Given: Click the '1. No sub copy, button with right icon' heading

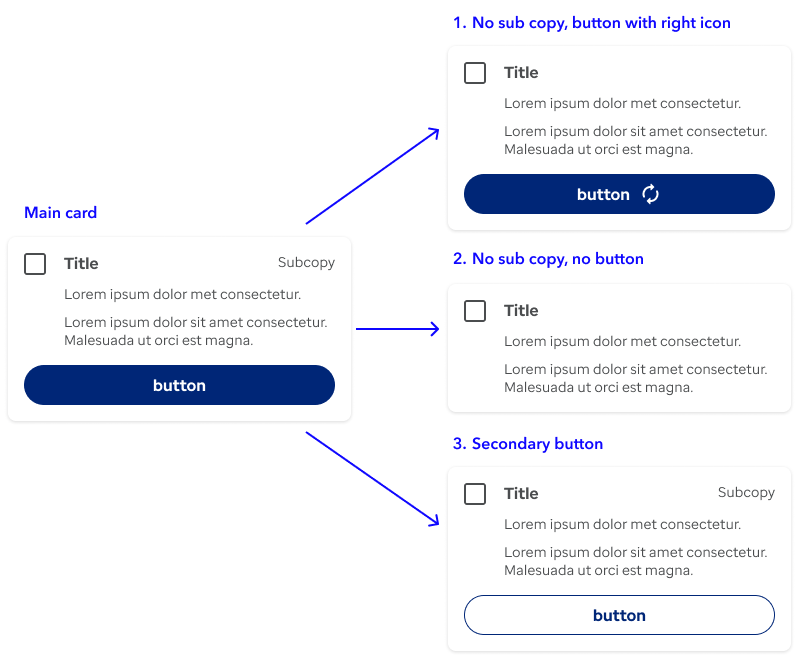Looking at the screenshot, I should click(591, 23).
